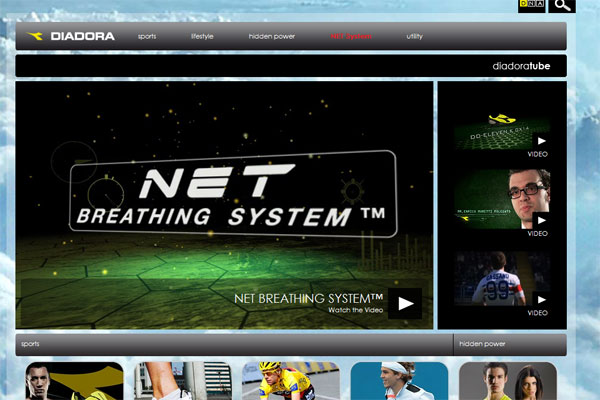Image resolution: width=600 pixels, height=400 pixels.
Task: Select the hidden power section bar above the tiles
Action: tap(510, 344)
